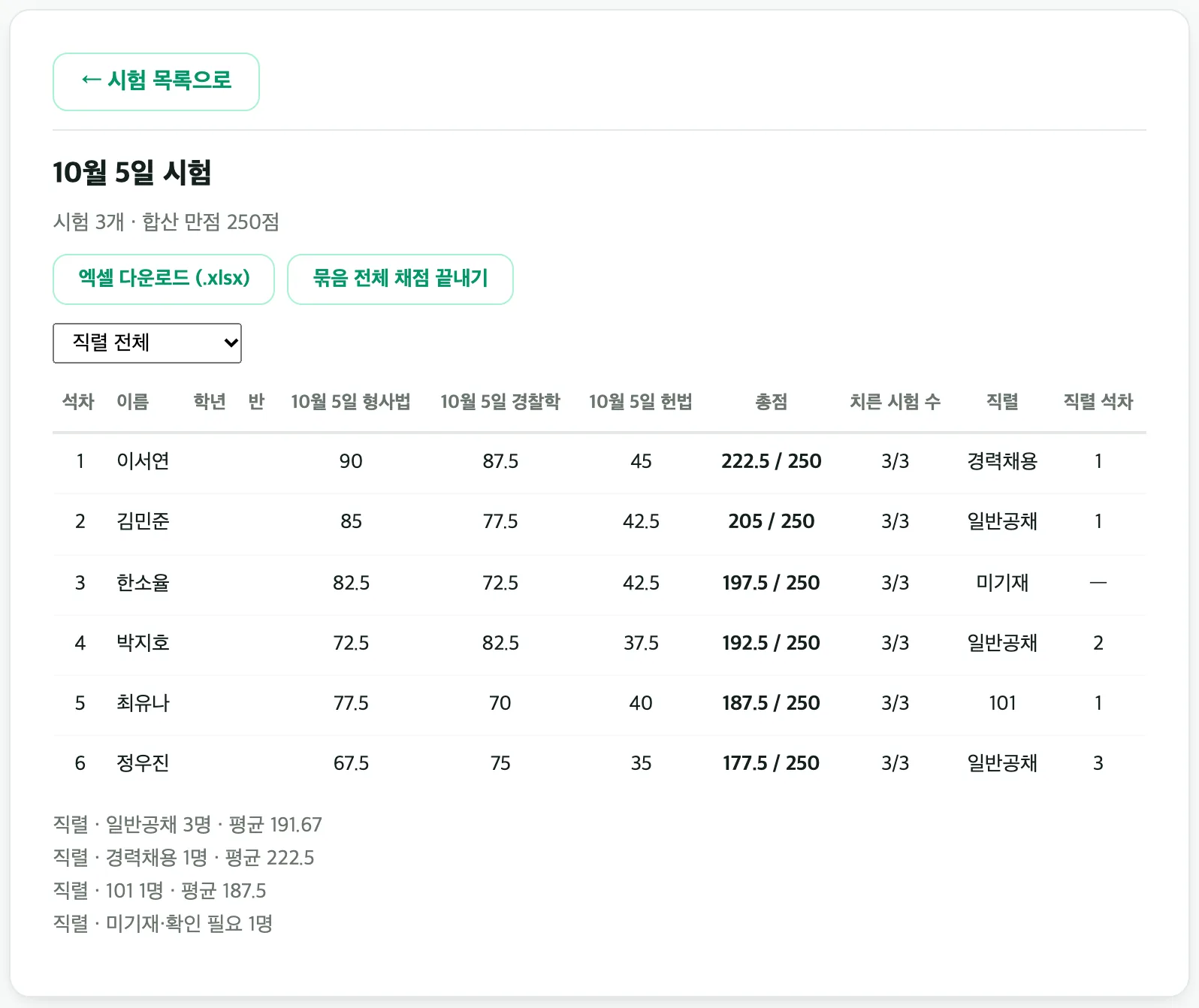1199x1008 pixels.
Task: Select the name 정우진
Action: pos(143,763)
